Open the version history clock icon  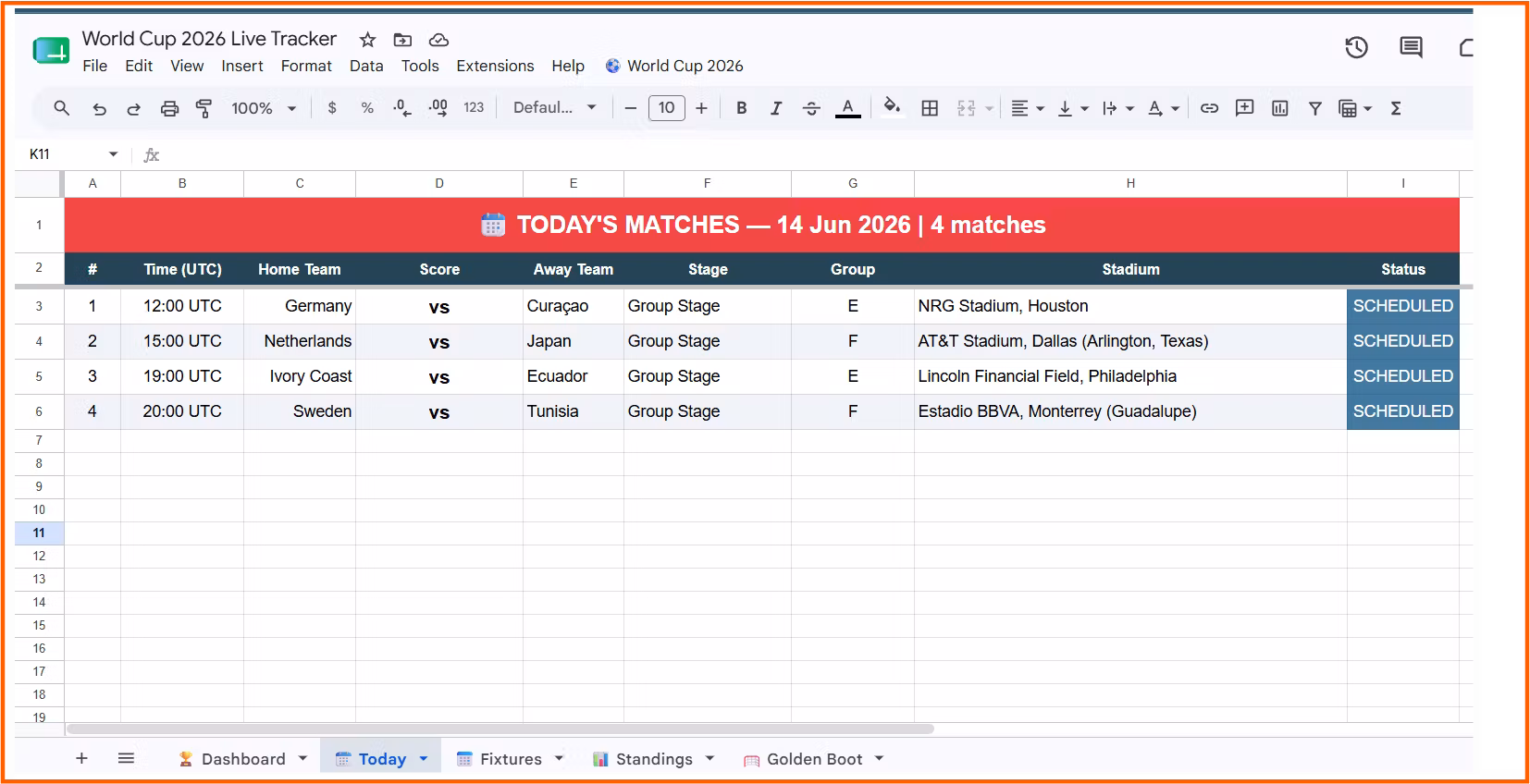pyautogui.click(x=1356, y=47)
